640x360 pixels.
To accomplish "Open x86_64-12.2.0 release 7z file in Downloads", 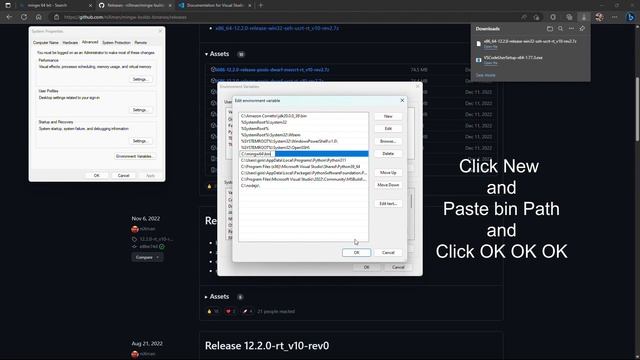I will (530, 41).
